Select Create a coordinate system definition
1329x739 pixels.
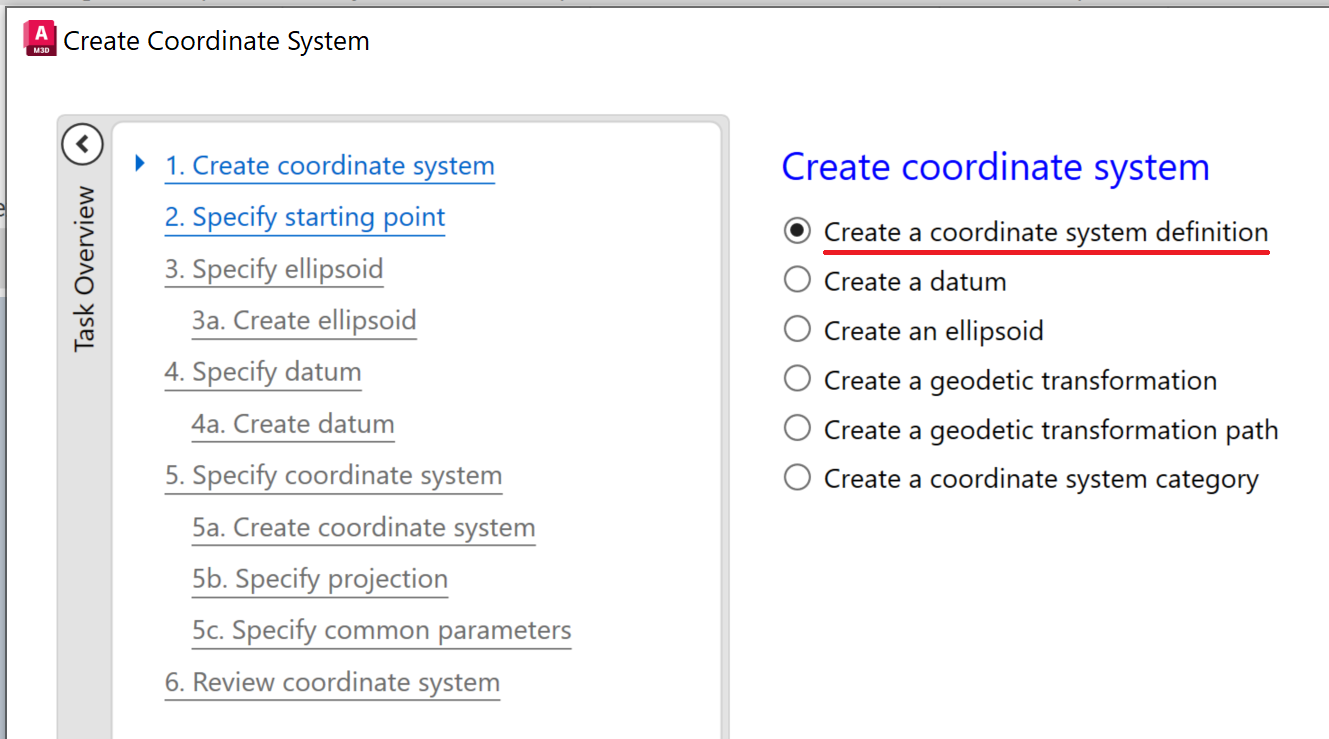pos(797,231)
